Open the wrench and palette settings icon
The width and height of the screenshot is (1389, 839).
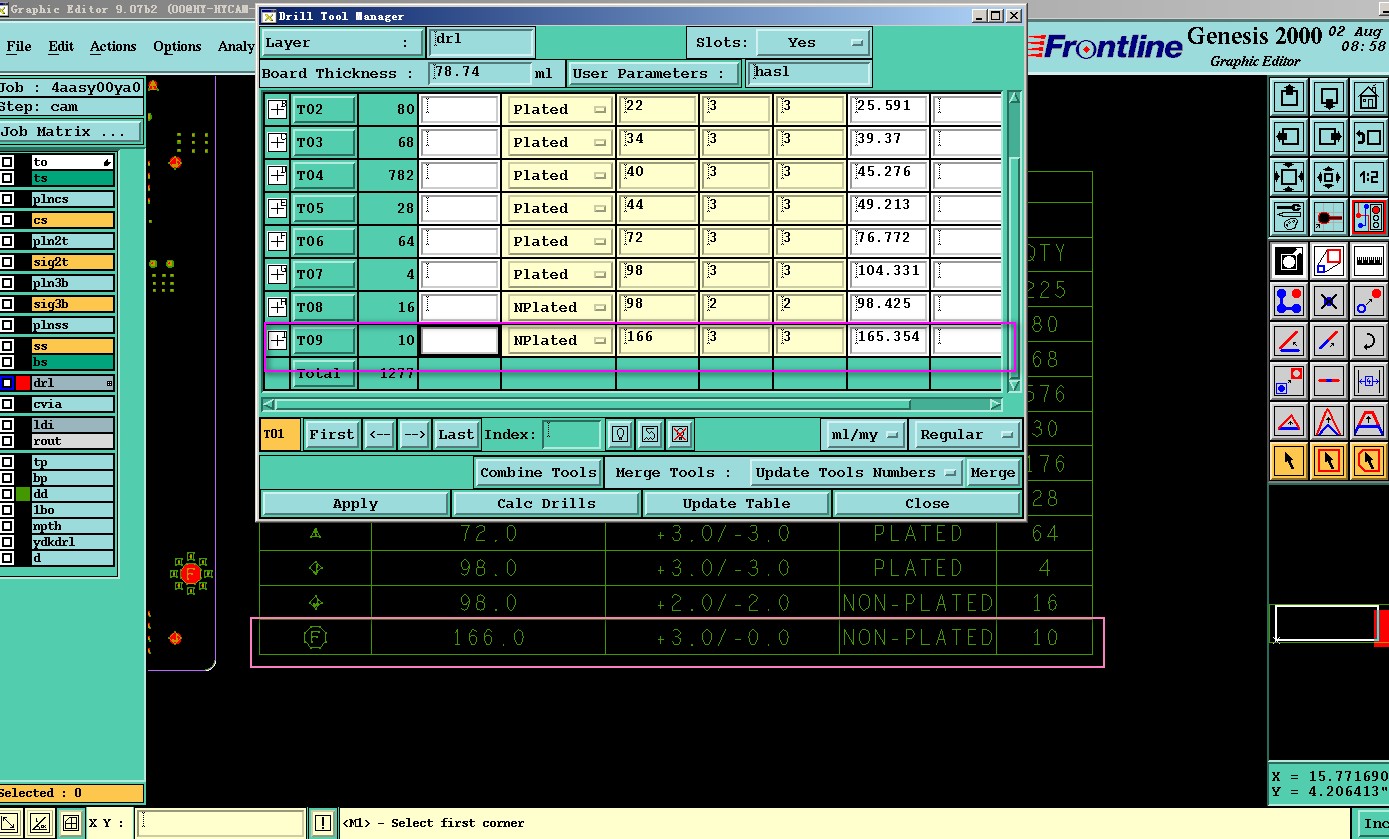[x=1289, y=216]
